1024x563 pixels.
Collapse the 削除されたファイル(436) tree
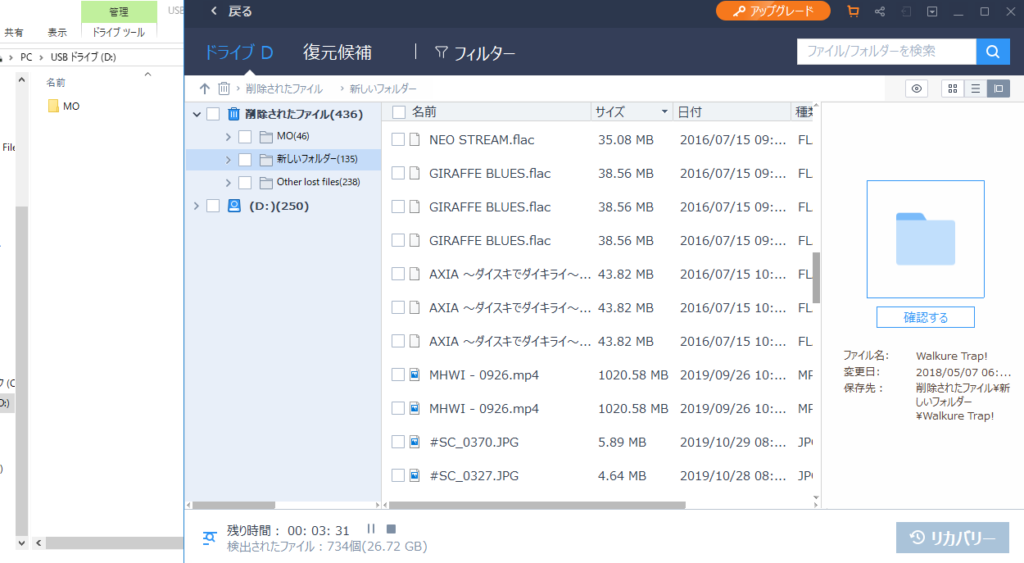coord(196,114)
